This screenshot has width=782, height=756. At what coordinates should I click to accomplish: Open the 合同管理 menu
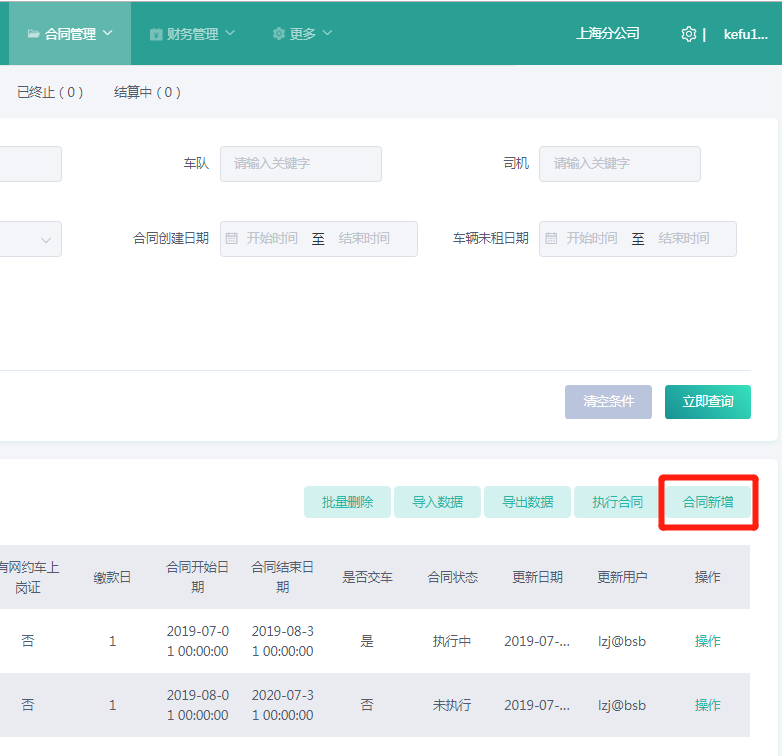[x=70, y=34]
